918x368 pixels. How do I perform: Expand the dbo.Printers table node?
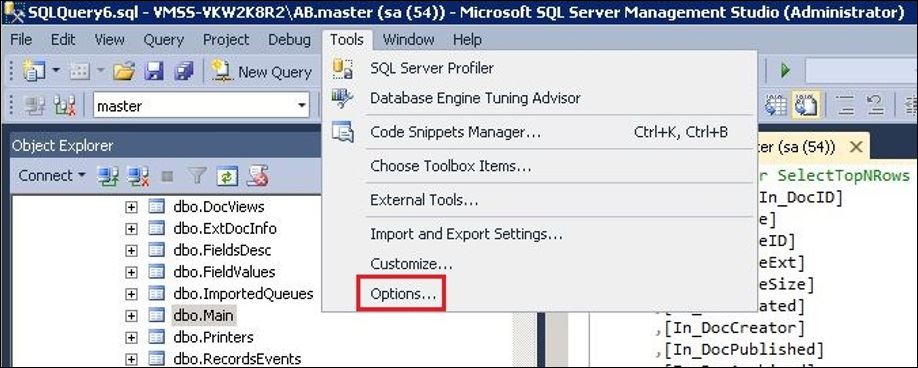[x=132, y=338]
